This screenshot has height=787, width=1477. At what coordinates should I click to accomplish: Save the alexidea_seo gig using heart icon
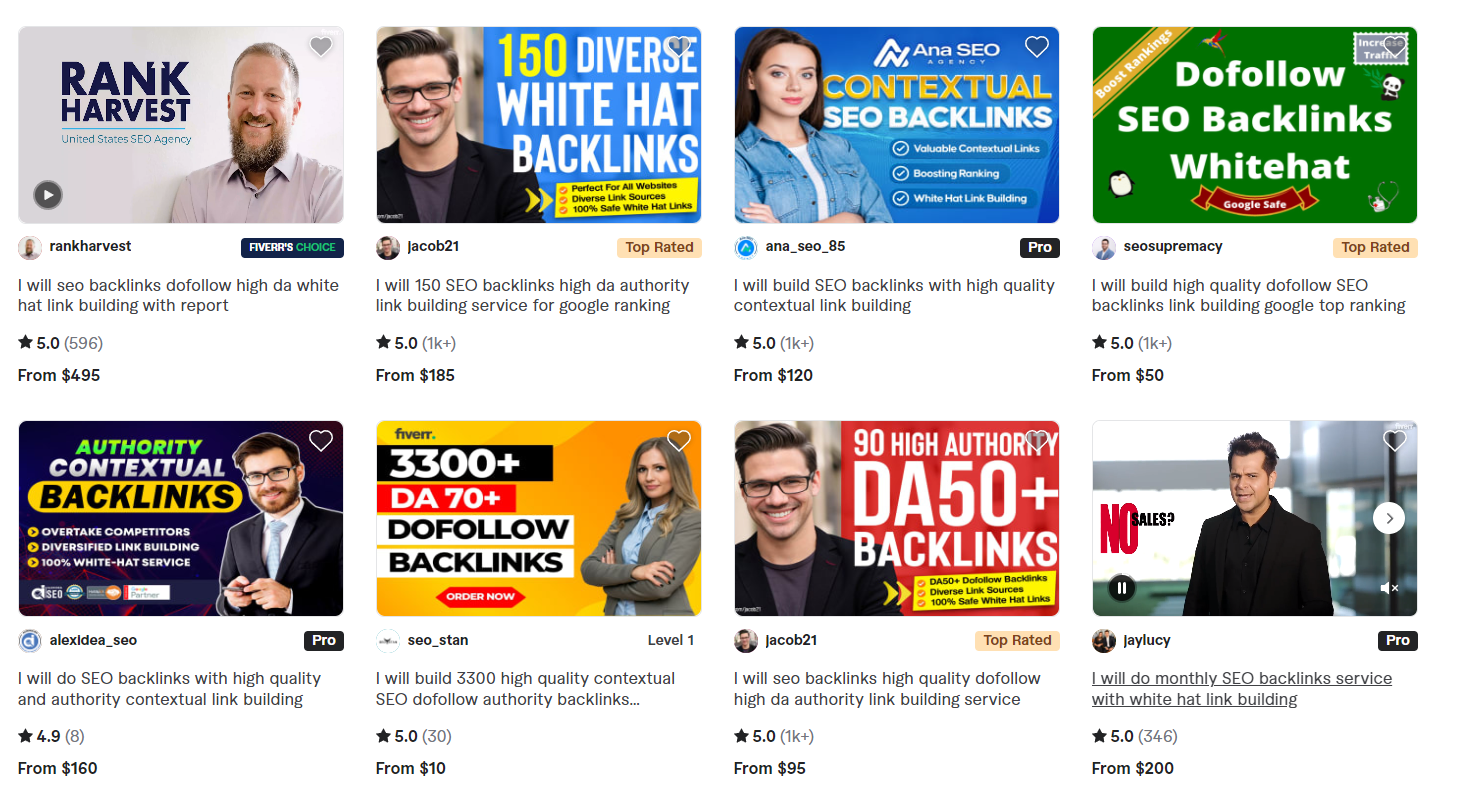point(320,441)
